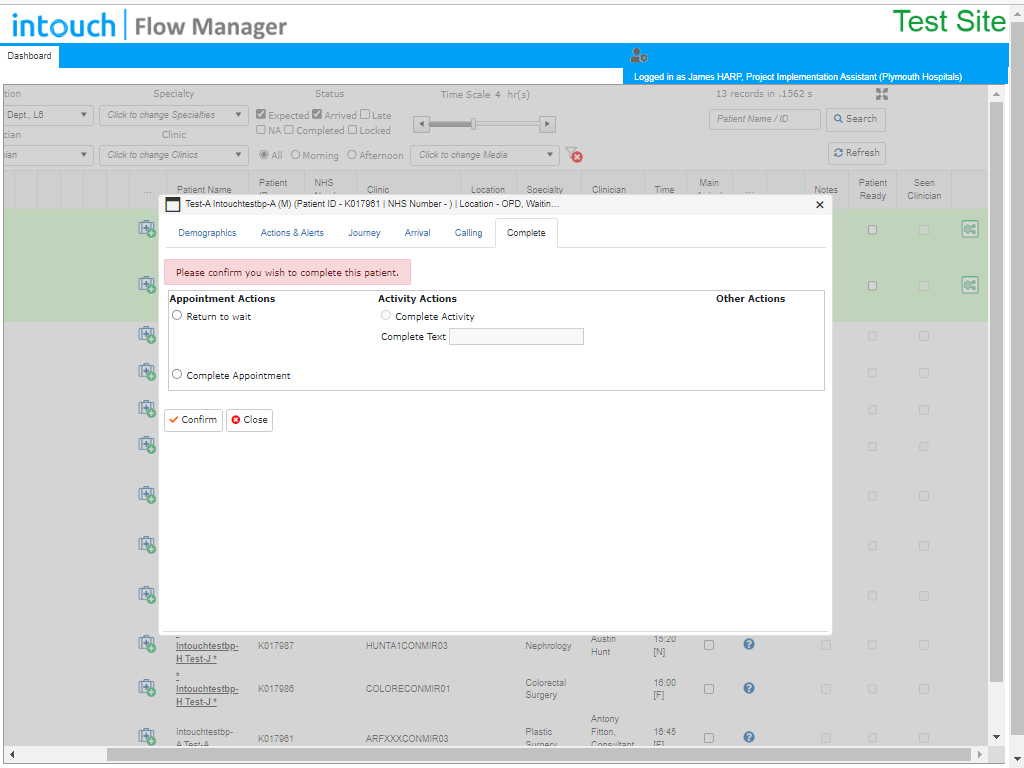The image size is (1024, 768).
Task: Open the patient name link in the K017987 row
Action: pyautogui.click(x=207, y=652)
